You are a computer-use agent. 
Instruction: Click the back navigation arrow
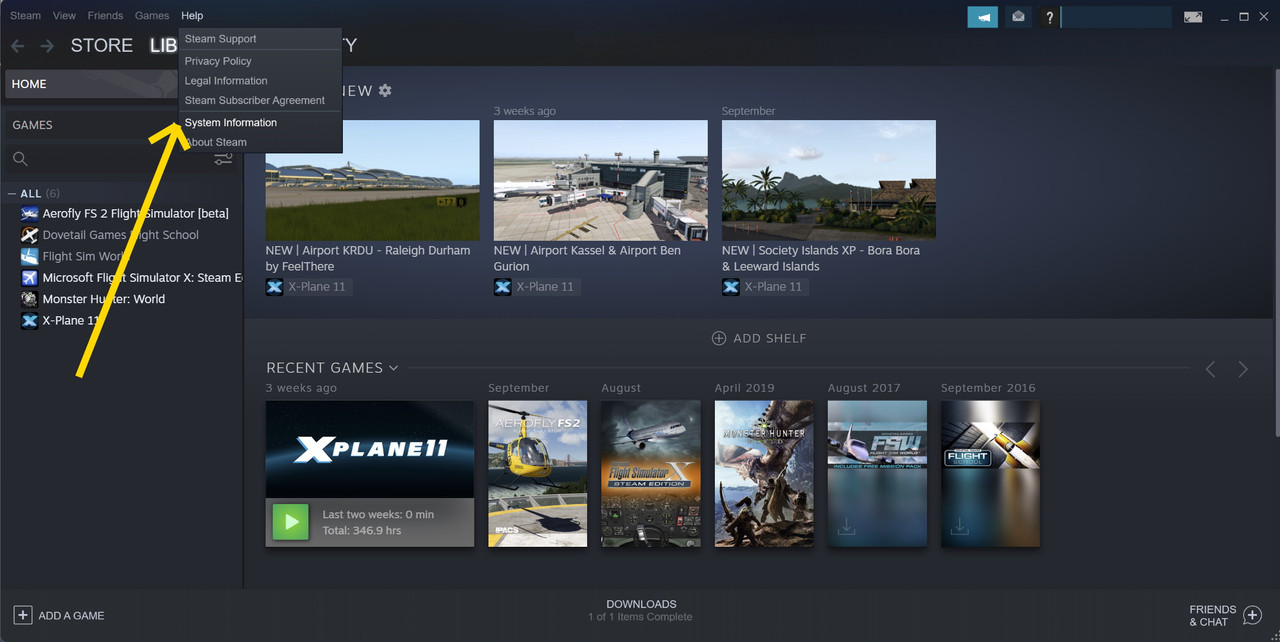click(17, 46)
